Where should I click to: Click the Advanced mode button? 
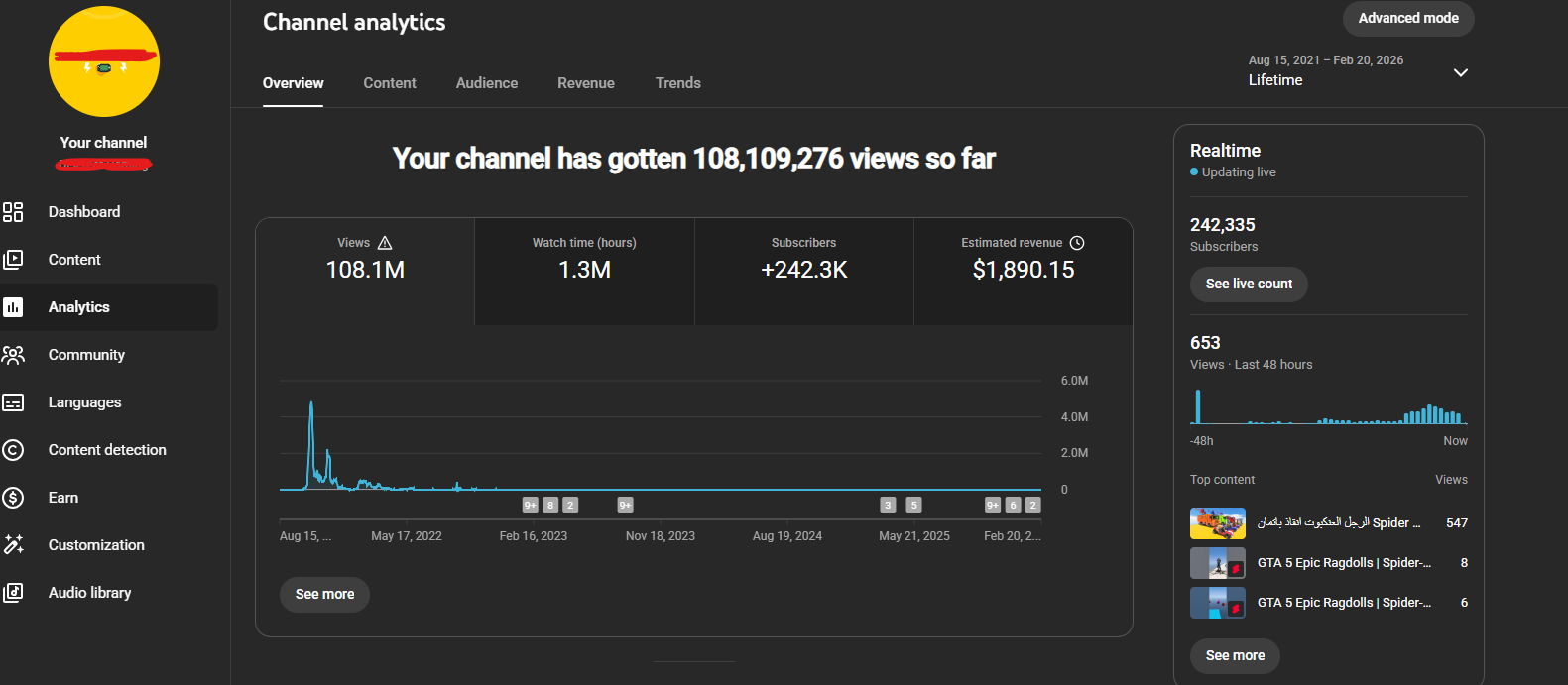1407,18
